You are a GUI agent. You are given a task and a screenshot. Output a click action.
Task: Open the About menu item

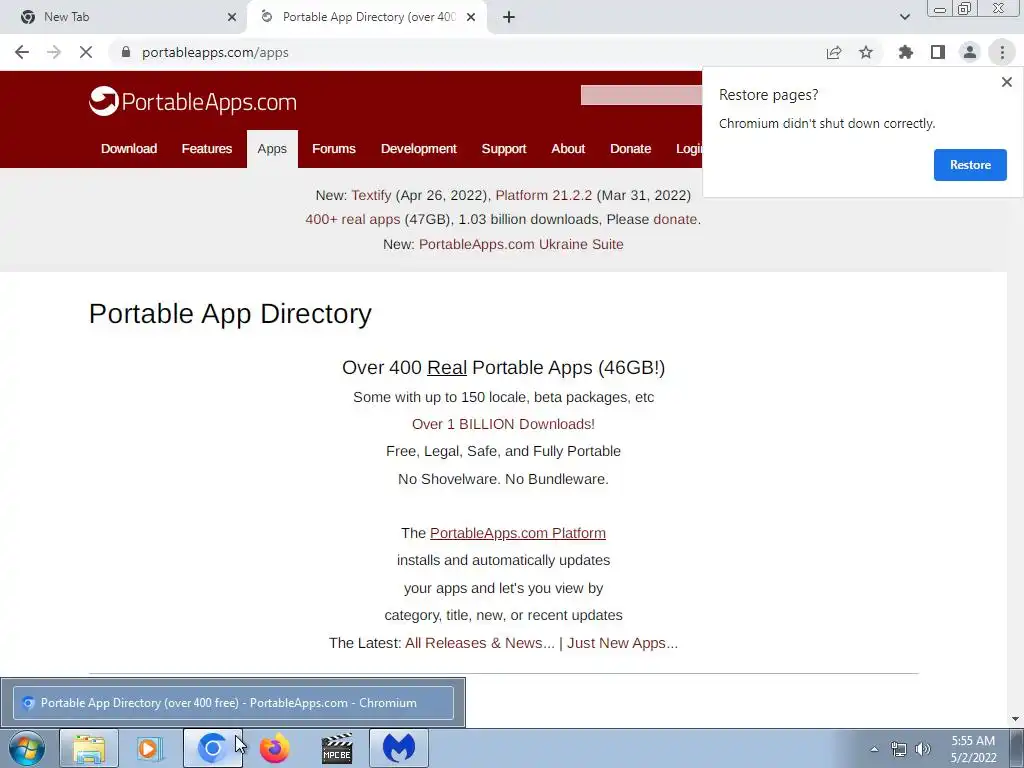(x=568, y=149)
